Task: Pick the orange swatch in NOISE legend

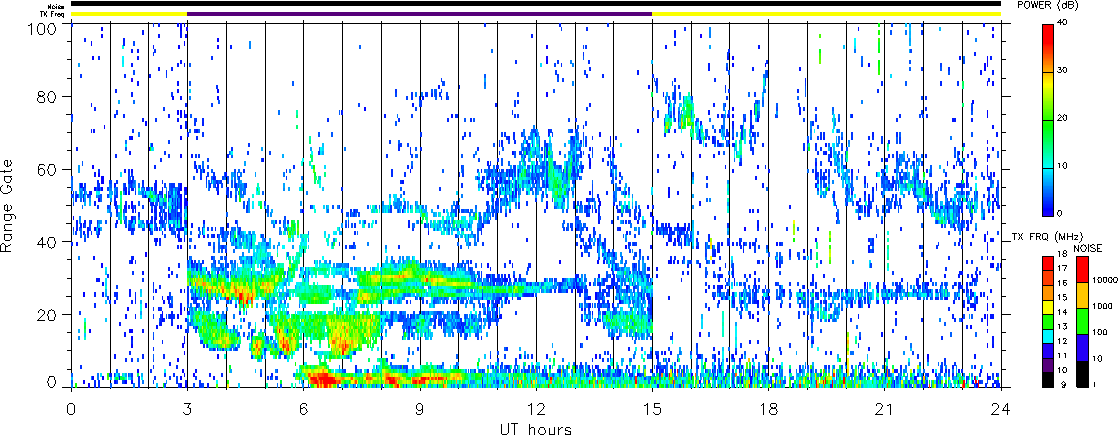Action: (x=1082, y=295)
